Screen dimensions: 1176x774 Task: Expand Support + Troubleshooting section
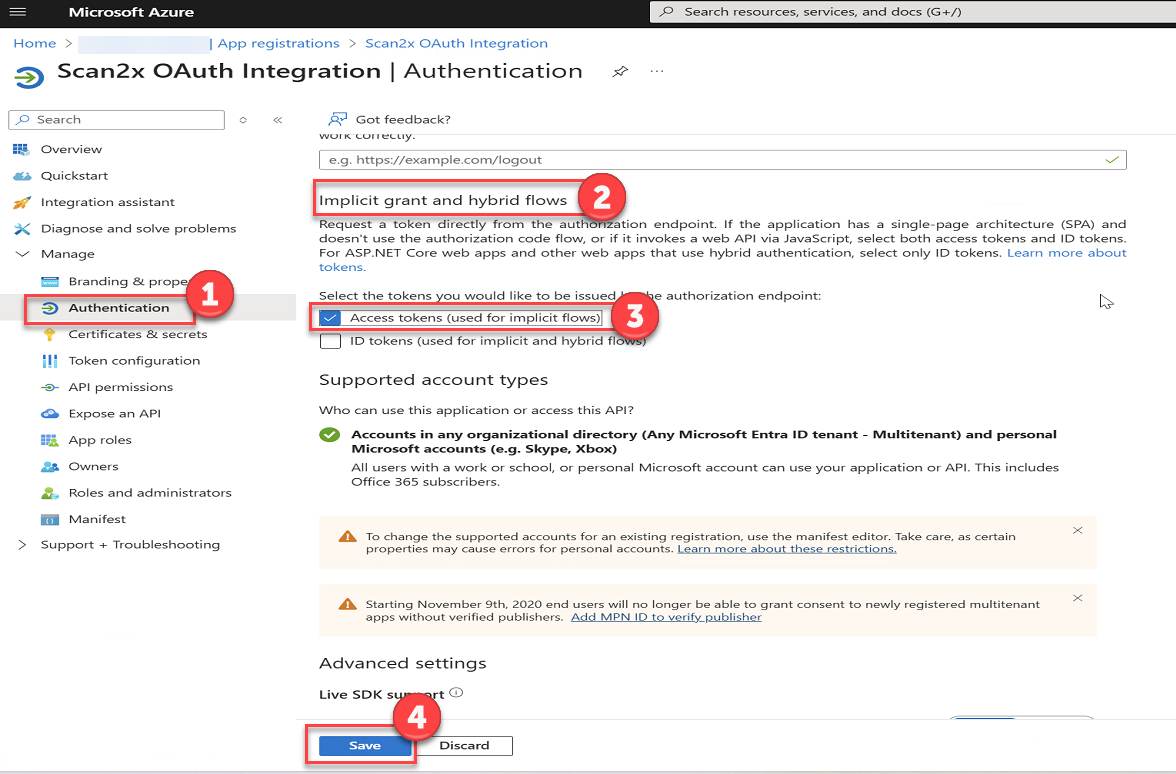point(22,545)
